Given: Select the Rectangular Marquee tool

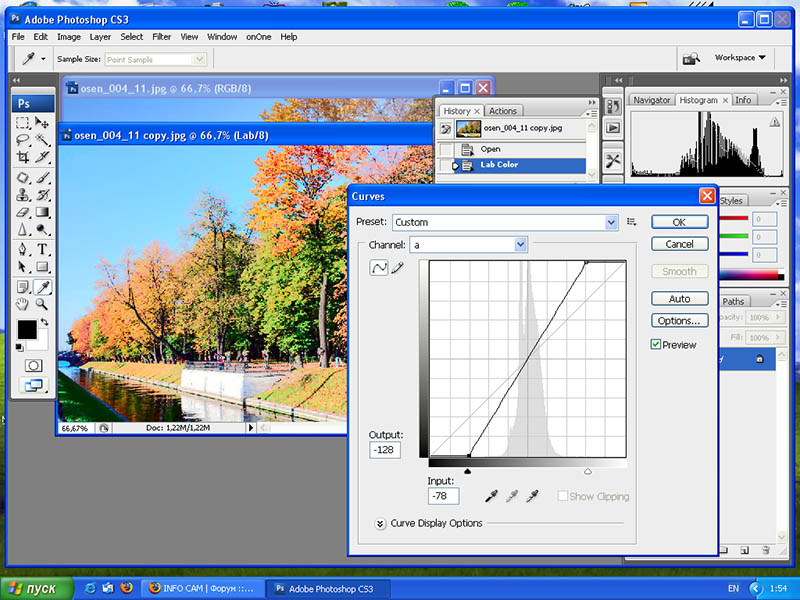Looking at the screenshot, I should coord(22,122).
